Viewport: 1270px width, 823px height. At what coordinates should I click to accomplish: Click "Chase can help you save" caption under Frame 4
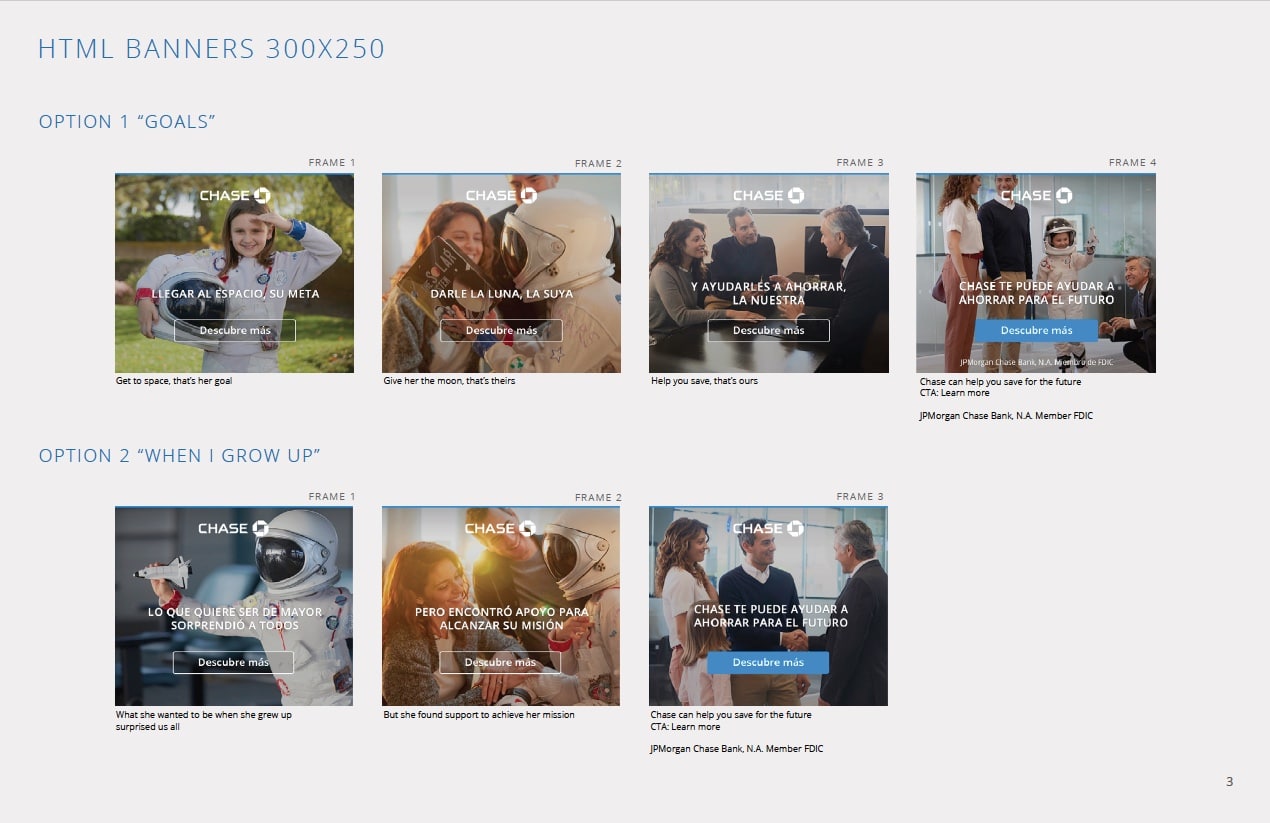click(1000, 382)
